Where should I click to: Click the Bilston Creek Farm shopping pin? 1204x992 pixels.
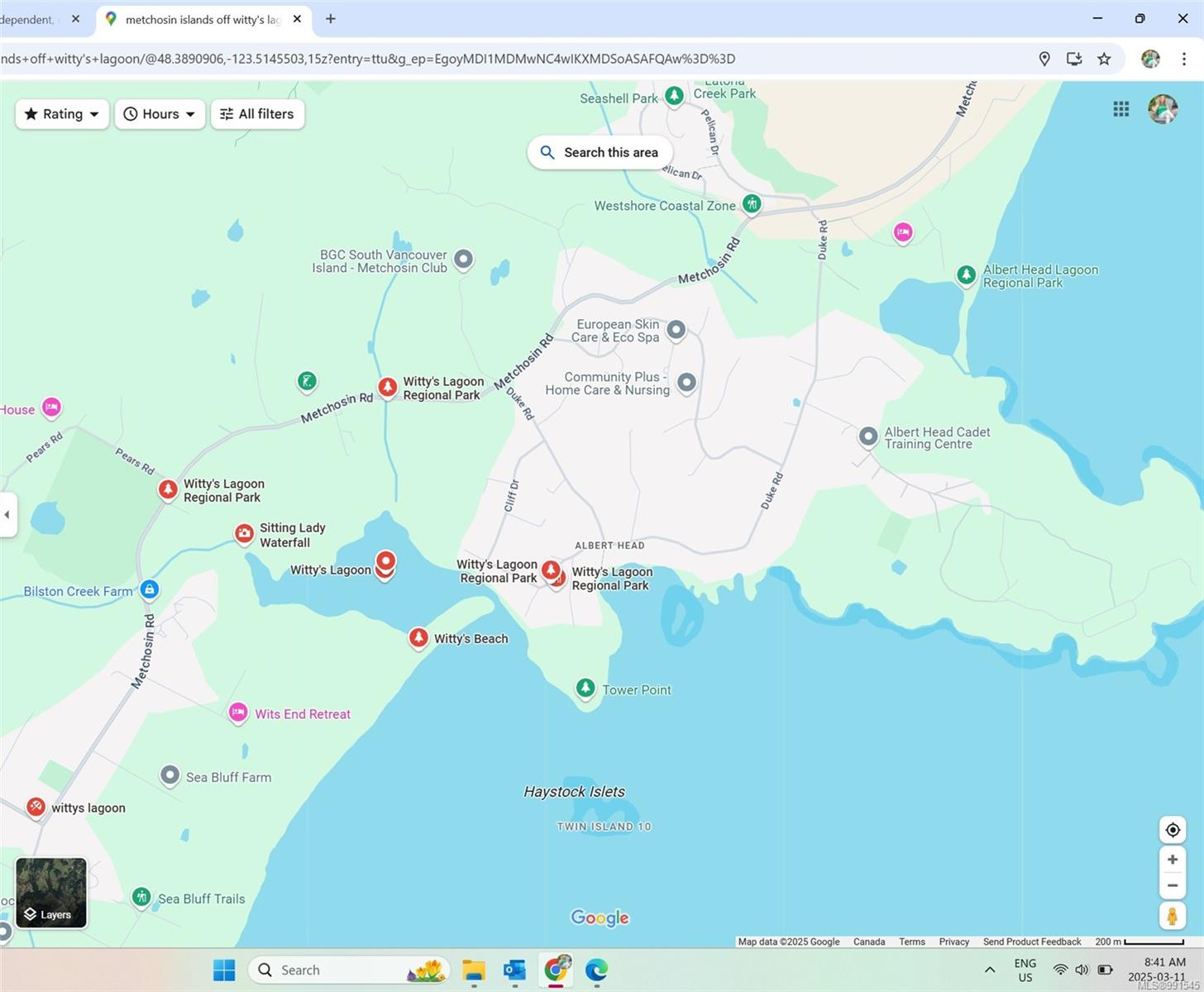149,589
